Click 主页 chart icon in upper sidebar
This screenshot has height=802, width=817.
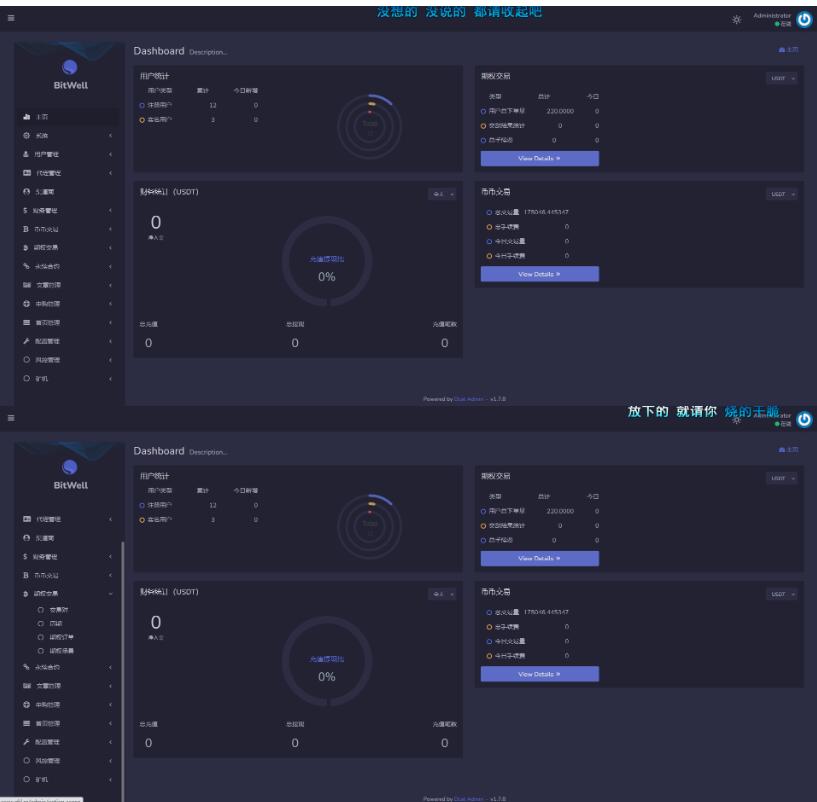point(24,117)
